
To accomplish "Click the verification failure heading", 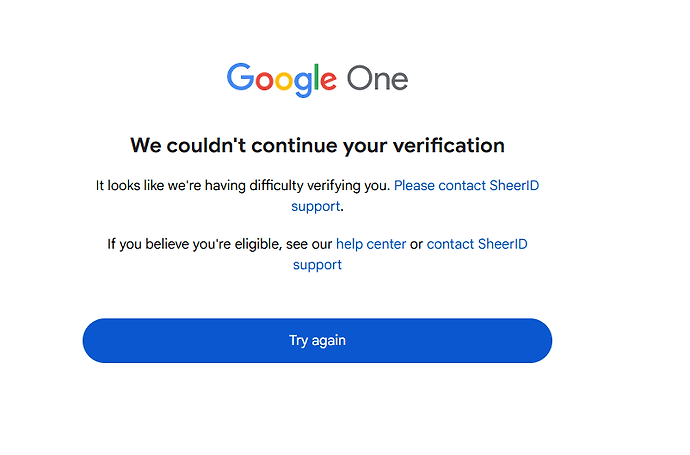I will [317, 146].
